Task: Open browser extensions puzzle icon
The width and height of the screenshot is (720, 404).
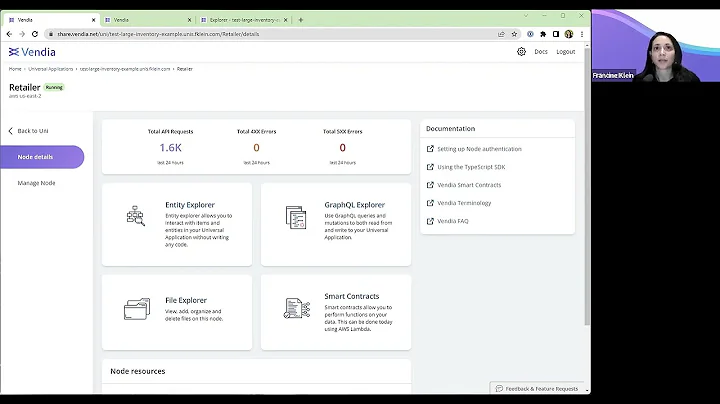Action: (543, 34)
